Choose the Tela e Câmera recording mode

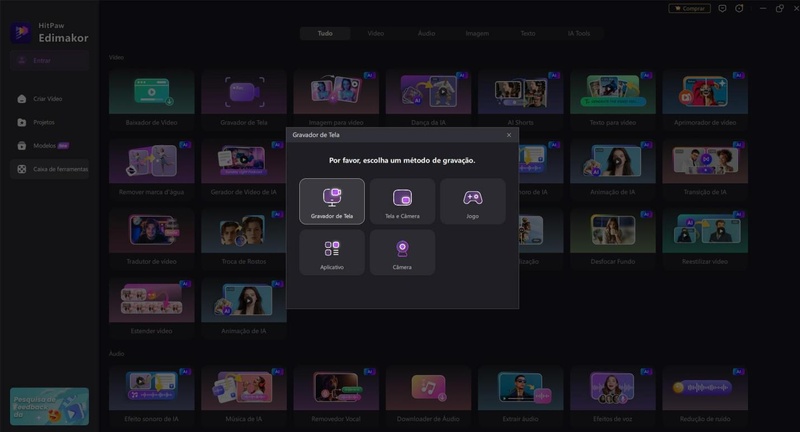[402, 201]
